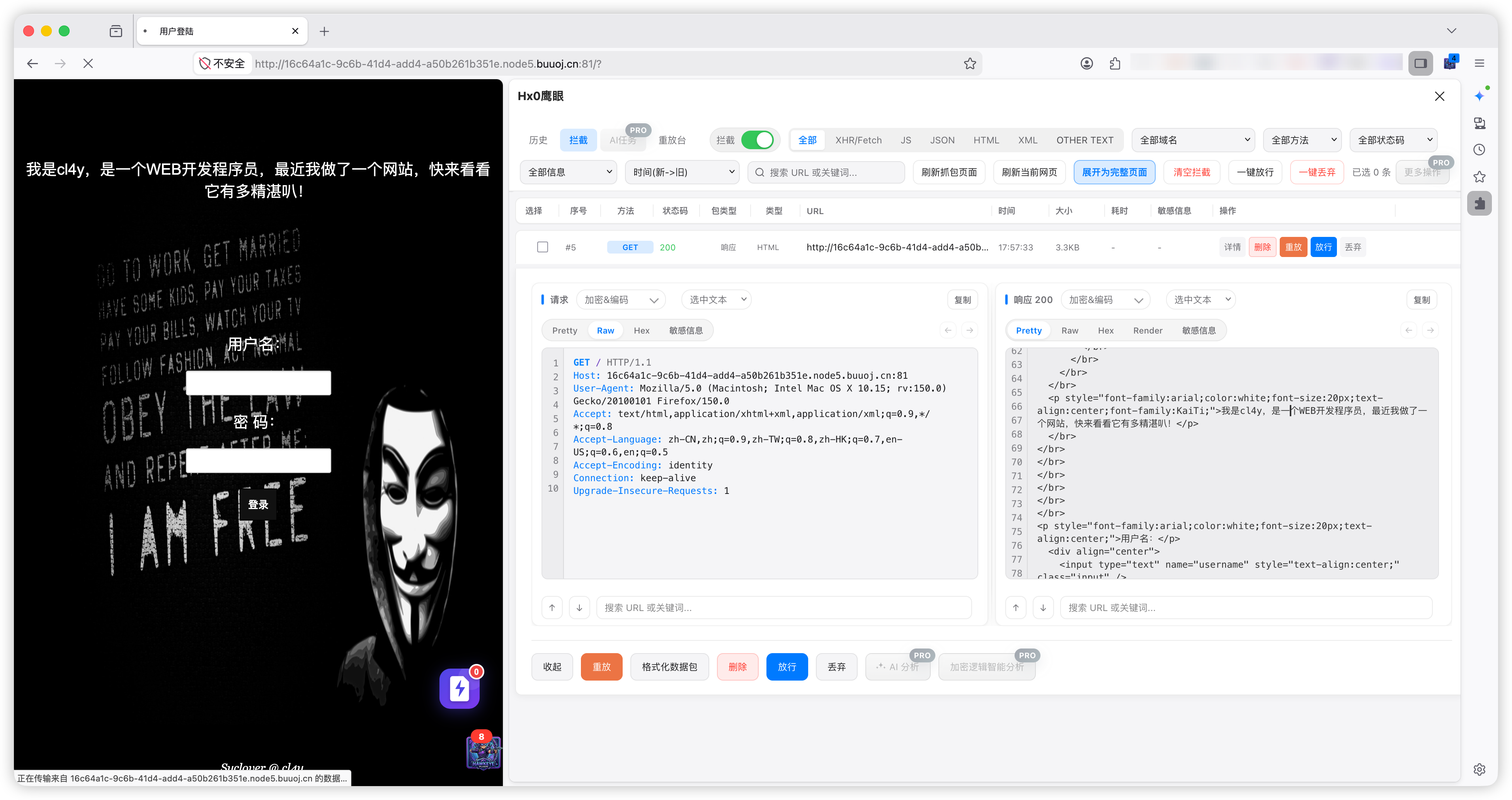Jump to next match in request search
Image resolution: width=1512 pixels, height=800 pixels.
pyautogui.click(x=579, y=608)
